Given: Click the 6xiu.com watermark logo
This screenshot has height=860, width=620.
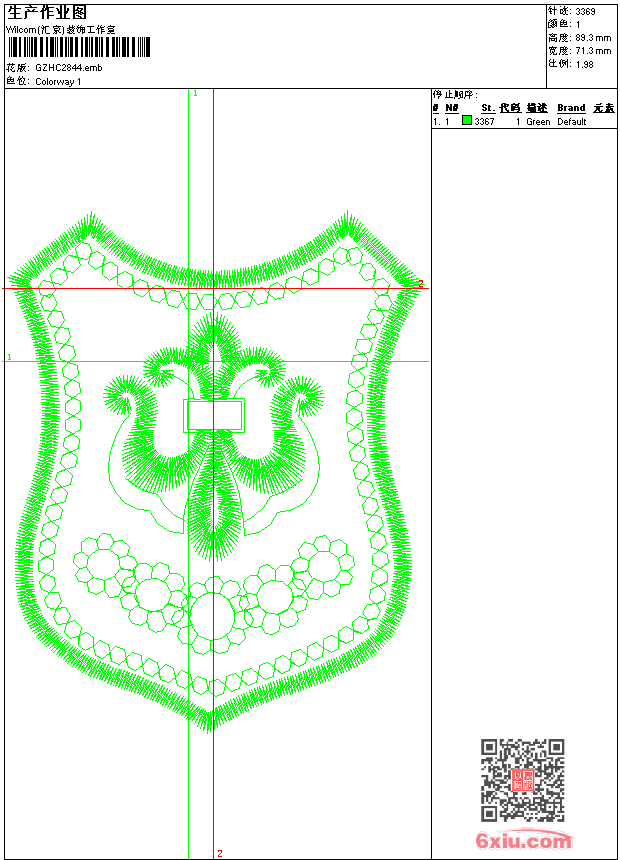Looking at the screenshot, I should [524, 841].
